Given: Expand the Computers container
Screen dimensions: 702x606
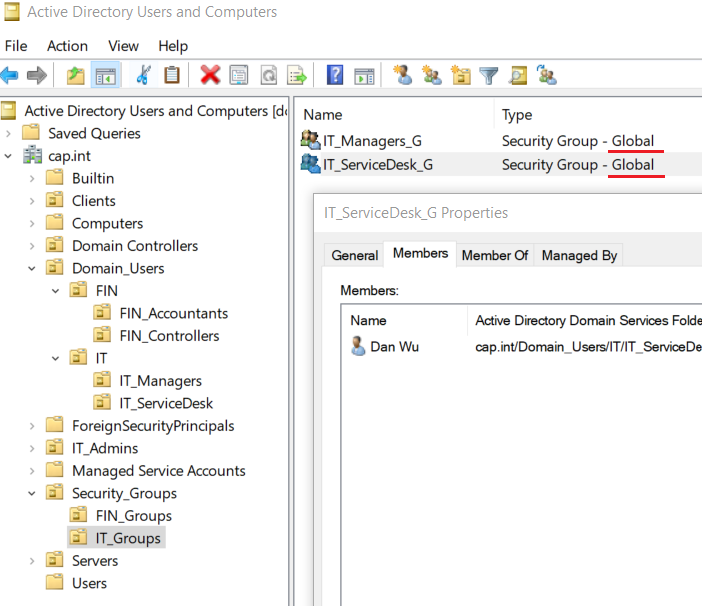Looking at the screenshot, I should pyautogui.click(x=32, y=223).
